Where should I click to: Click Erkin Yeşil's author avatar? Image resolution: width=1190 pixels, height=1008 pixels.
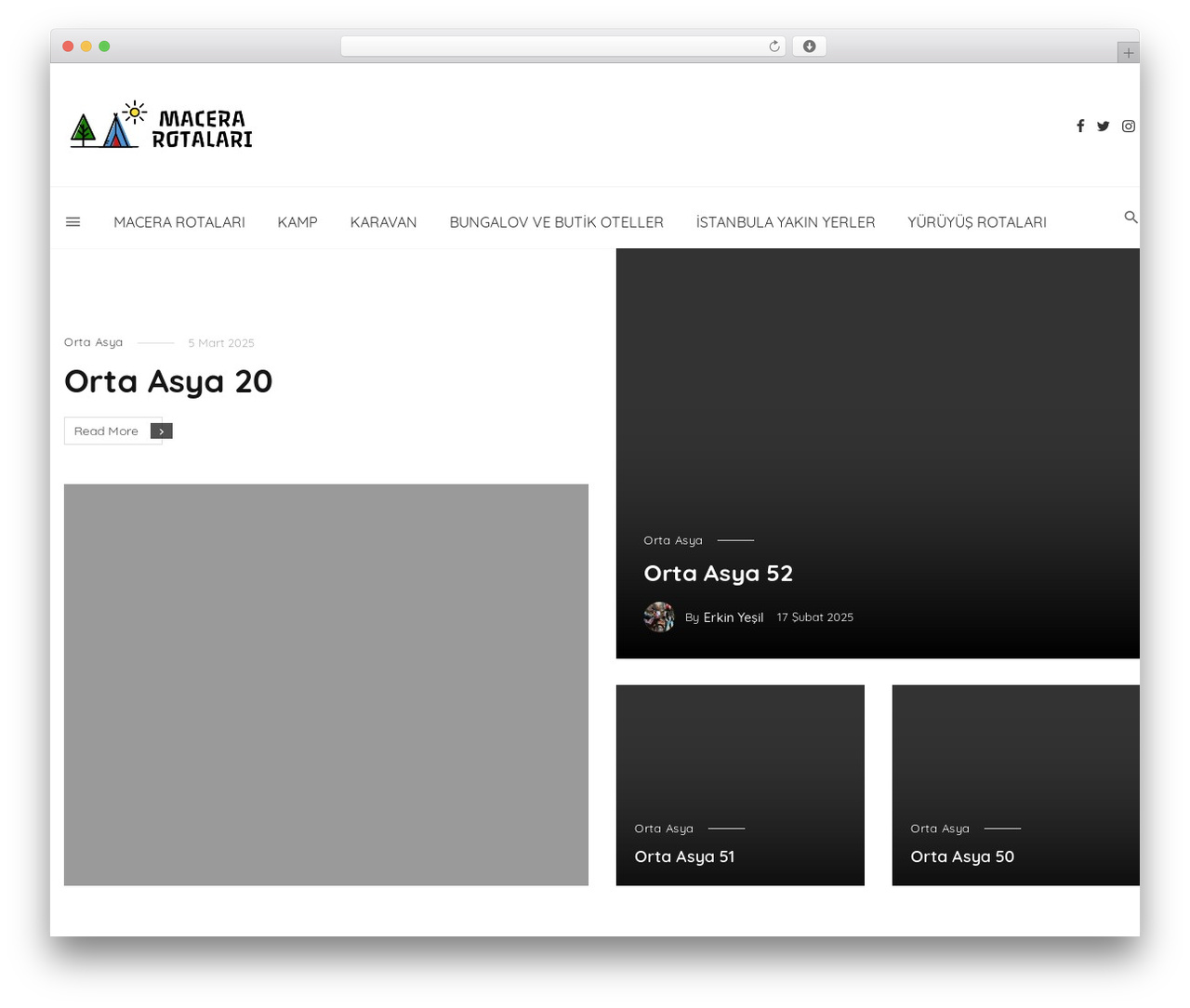tap(659, 617)
